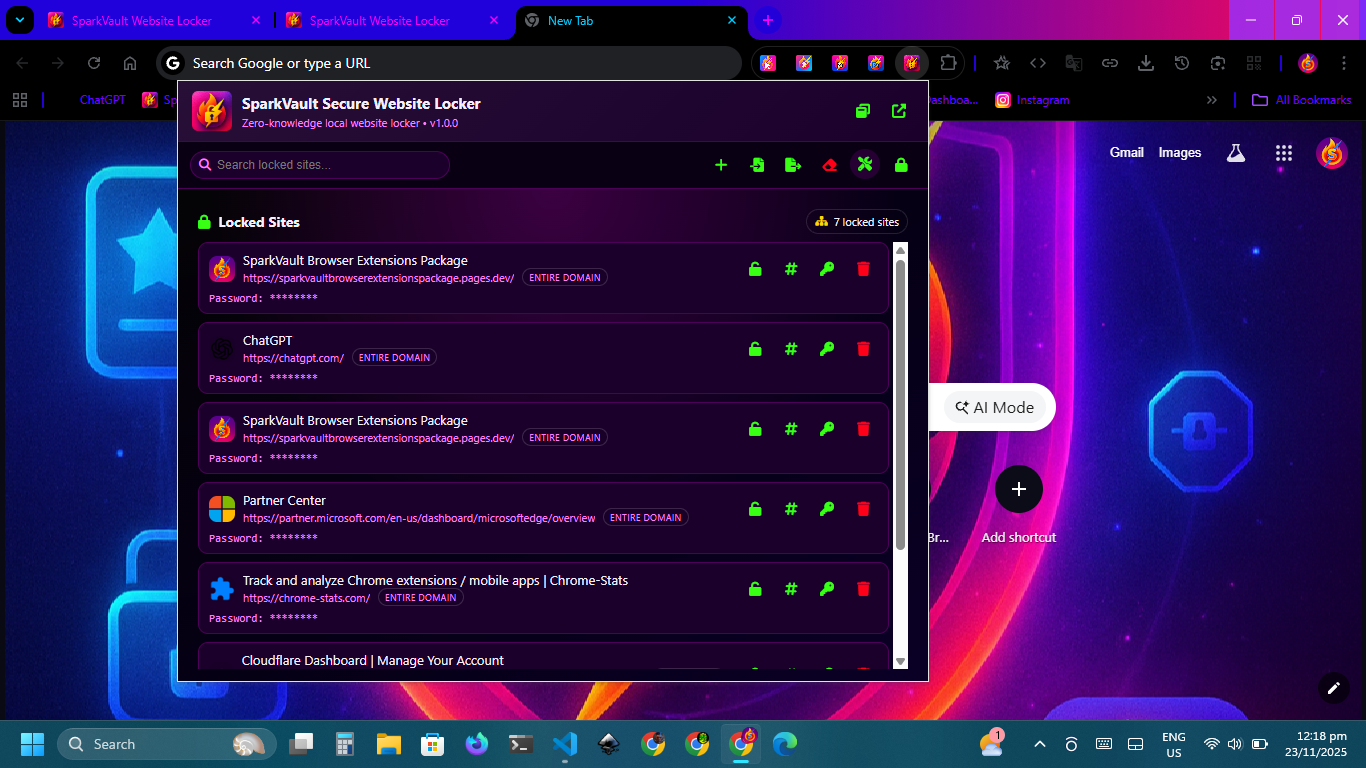
Task: Delete the Partner Center entry with trash icon
Action: (x=863, y=509)
